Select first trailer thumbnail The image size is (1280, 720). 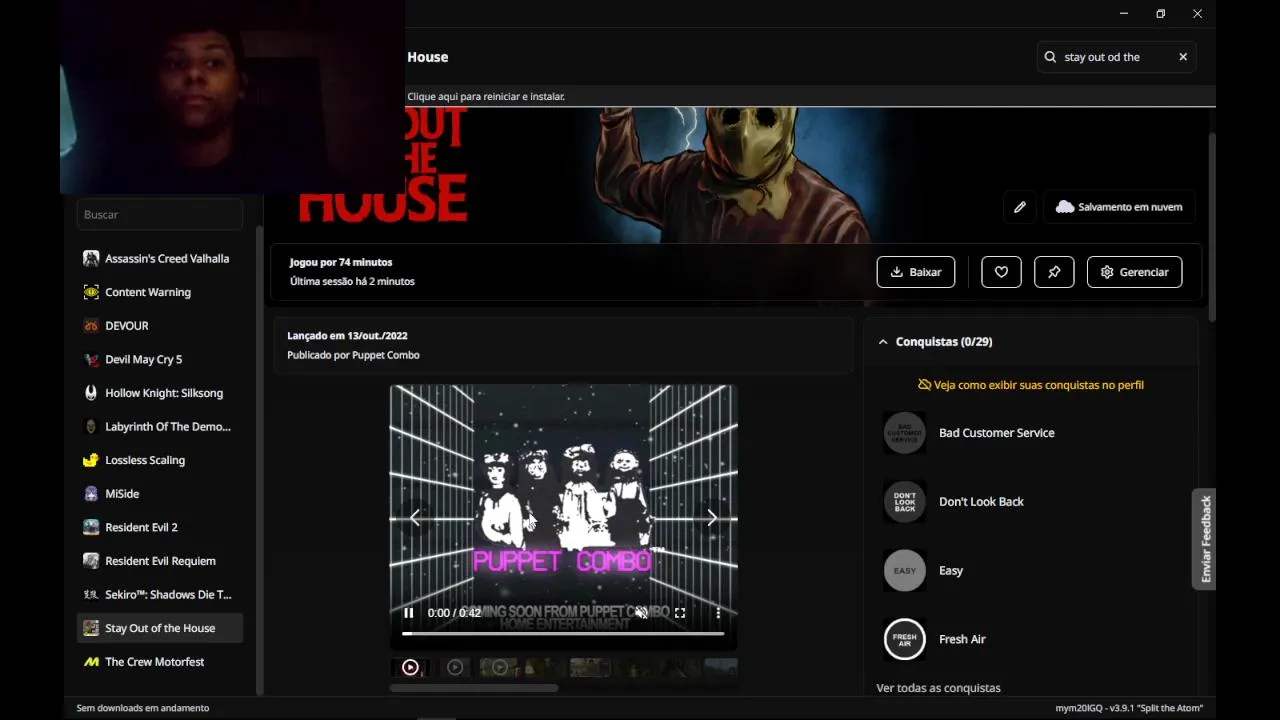(x=410, y=667)
